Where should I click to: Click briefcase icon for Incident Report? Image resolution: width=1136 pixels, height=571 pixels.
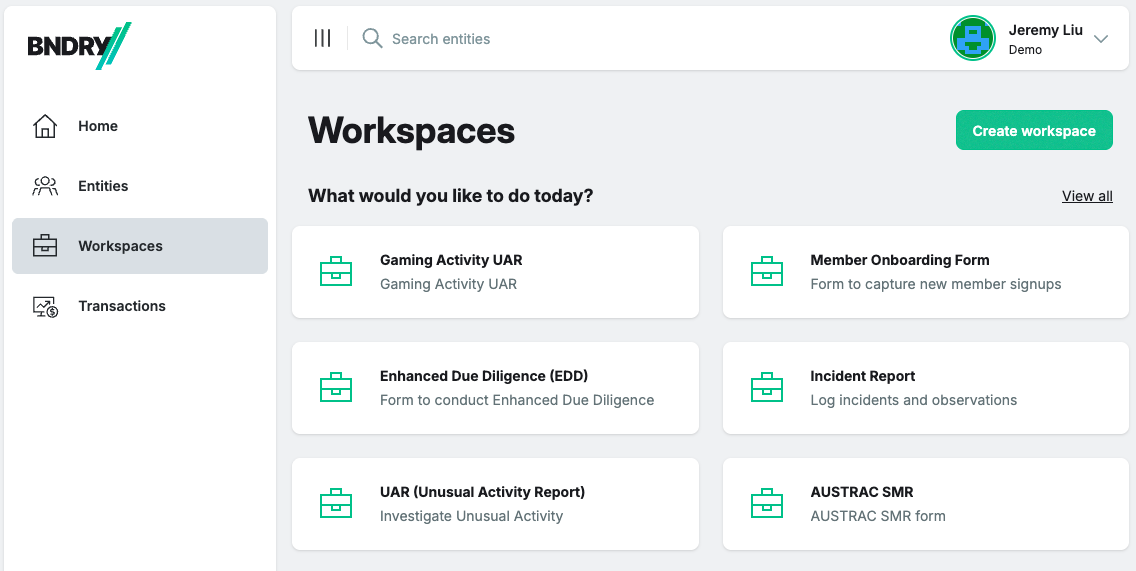click(767, 388)
